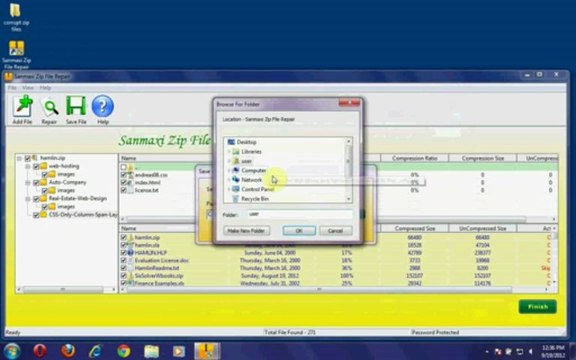576x360 pixels.
Task: Collapse the web-hosting tree node
Action: (x=28, y=166)
